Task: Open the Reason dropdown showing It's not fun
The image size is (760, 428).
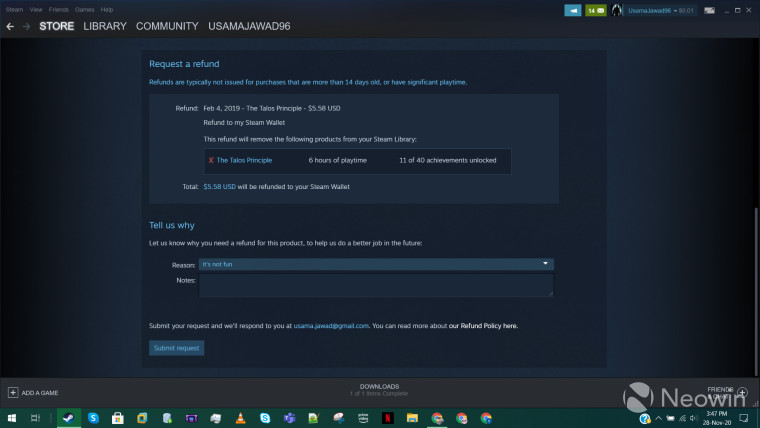Action: [376, 264]
